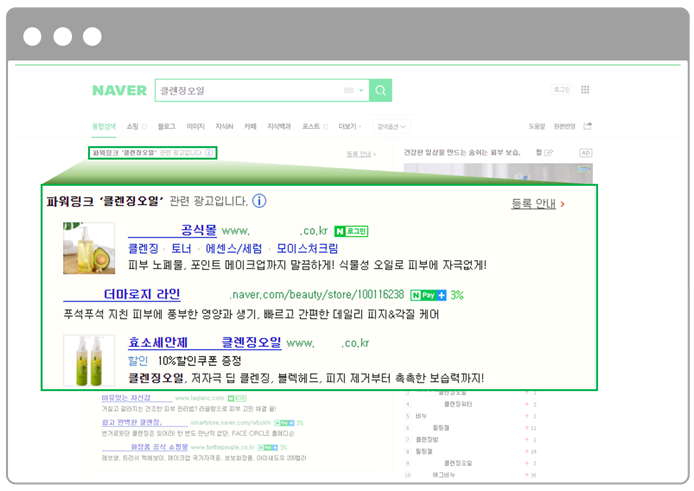
Task: Click the right side banner ad image
Action: (x=498, y=173)
